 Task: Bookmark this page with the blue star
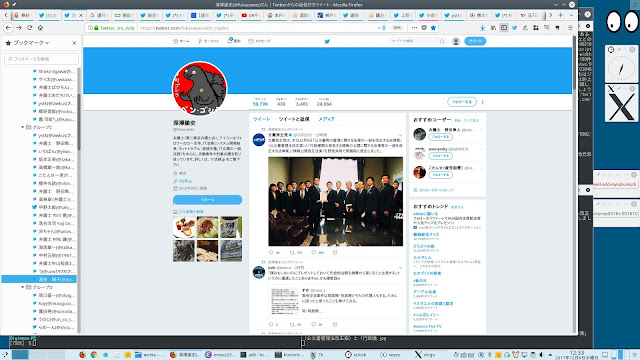click(433, 28)
